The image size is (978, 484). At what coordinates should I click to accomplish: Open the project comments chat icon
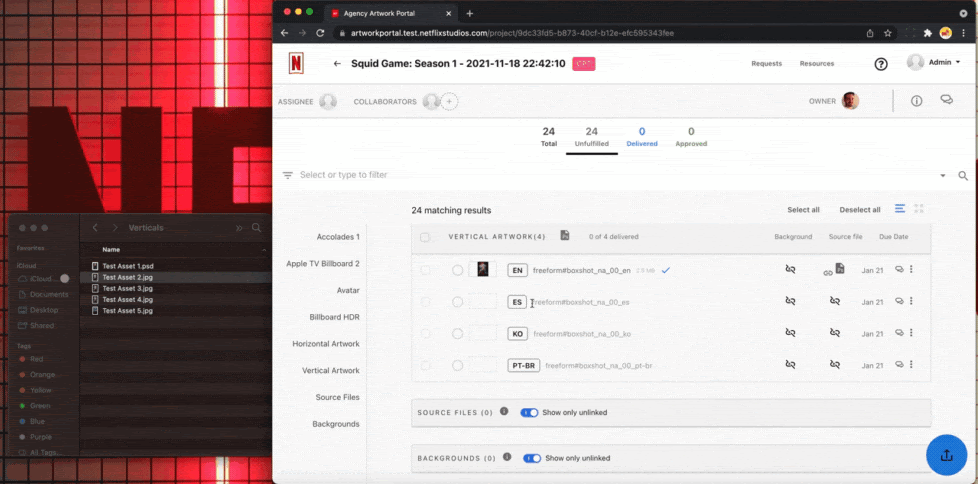[x=946, y=101]
